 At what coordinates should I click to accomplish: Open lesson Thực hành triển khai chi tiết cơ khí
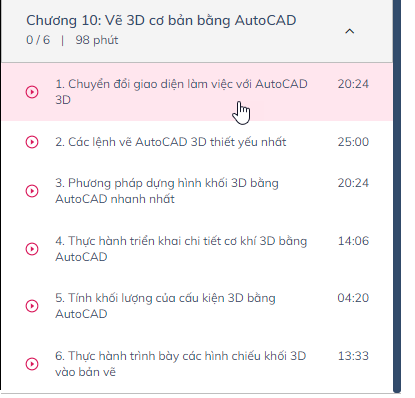(181, 249)
